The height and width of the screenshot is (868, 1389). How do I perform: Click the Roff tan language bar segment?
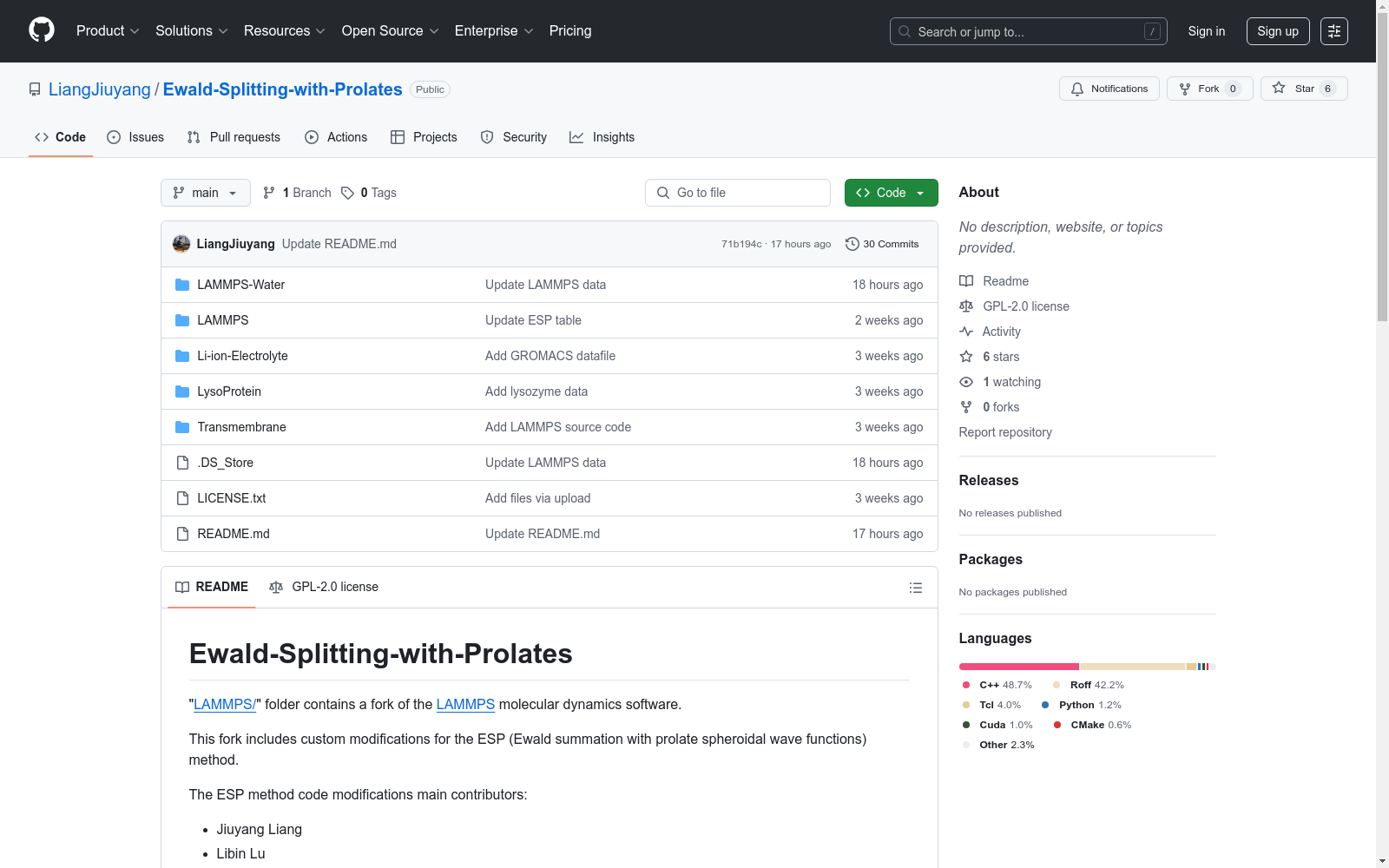(1133, 667)
